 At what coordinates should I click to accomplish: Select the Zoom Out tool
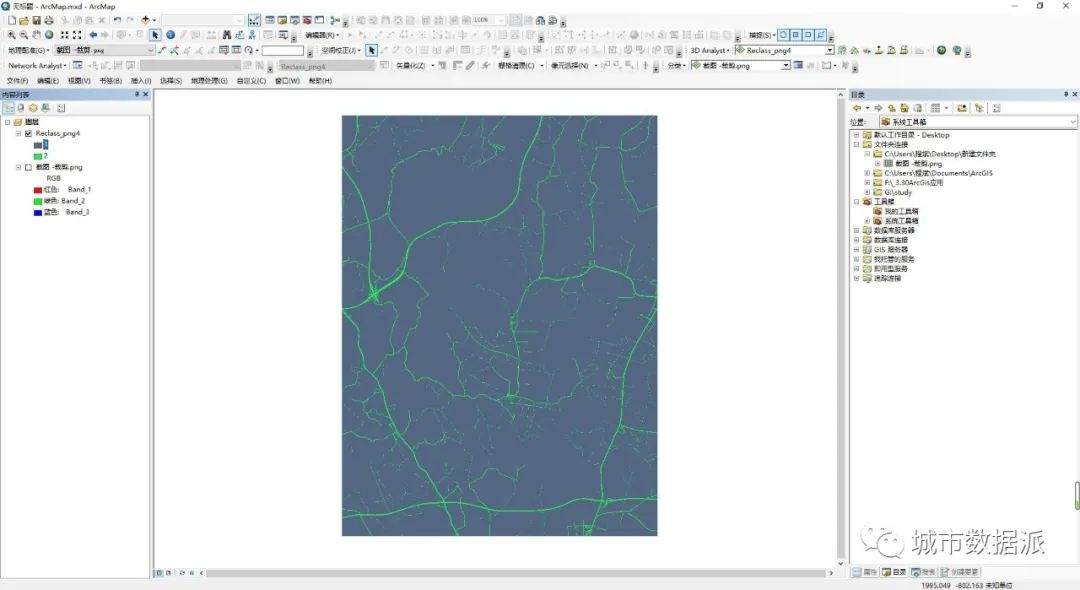pyautogui.click(x=23, y=34)
